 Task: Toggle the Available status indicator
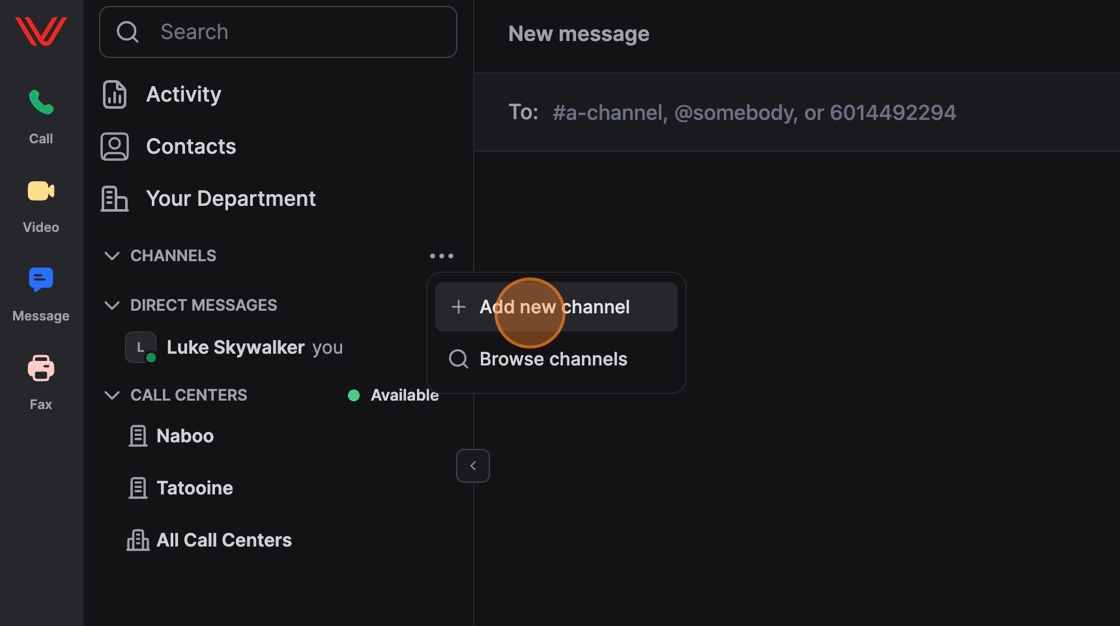(x=393, y=396)
